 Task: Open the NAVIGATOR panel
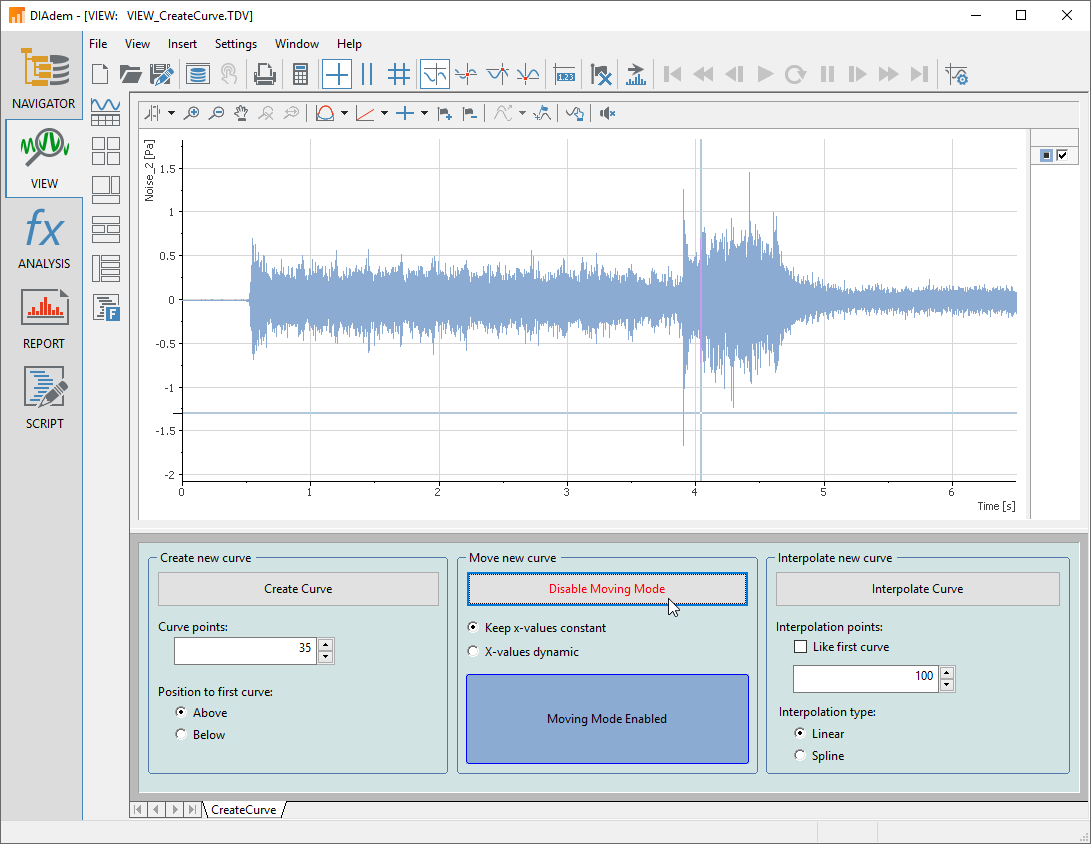pos(43,78)
